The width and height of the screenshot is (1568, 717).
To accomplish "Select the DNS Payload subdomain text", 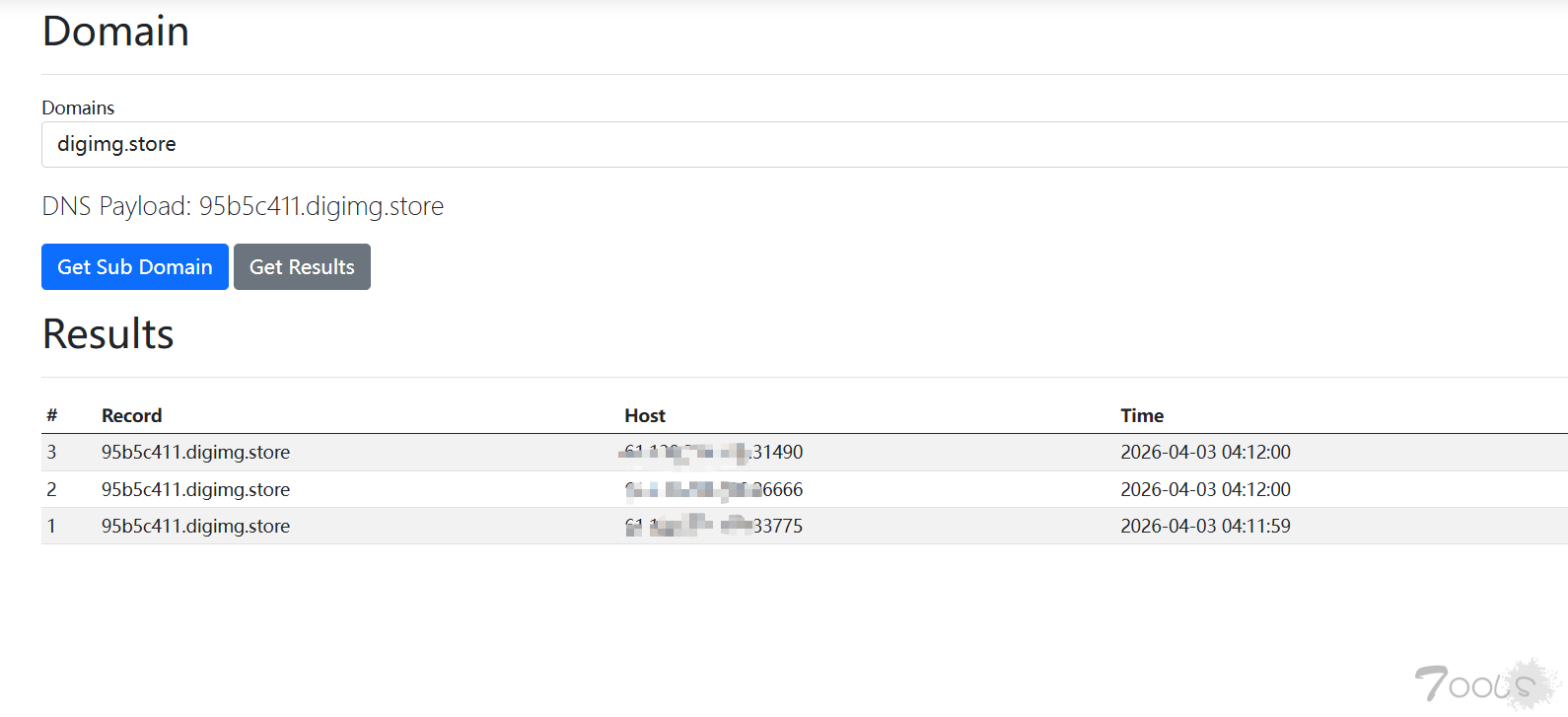I will [x=321, y=206].
